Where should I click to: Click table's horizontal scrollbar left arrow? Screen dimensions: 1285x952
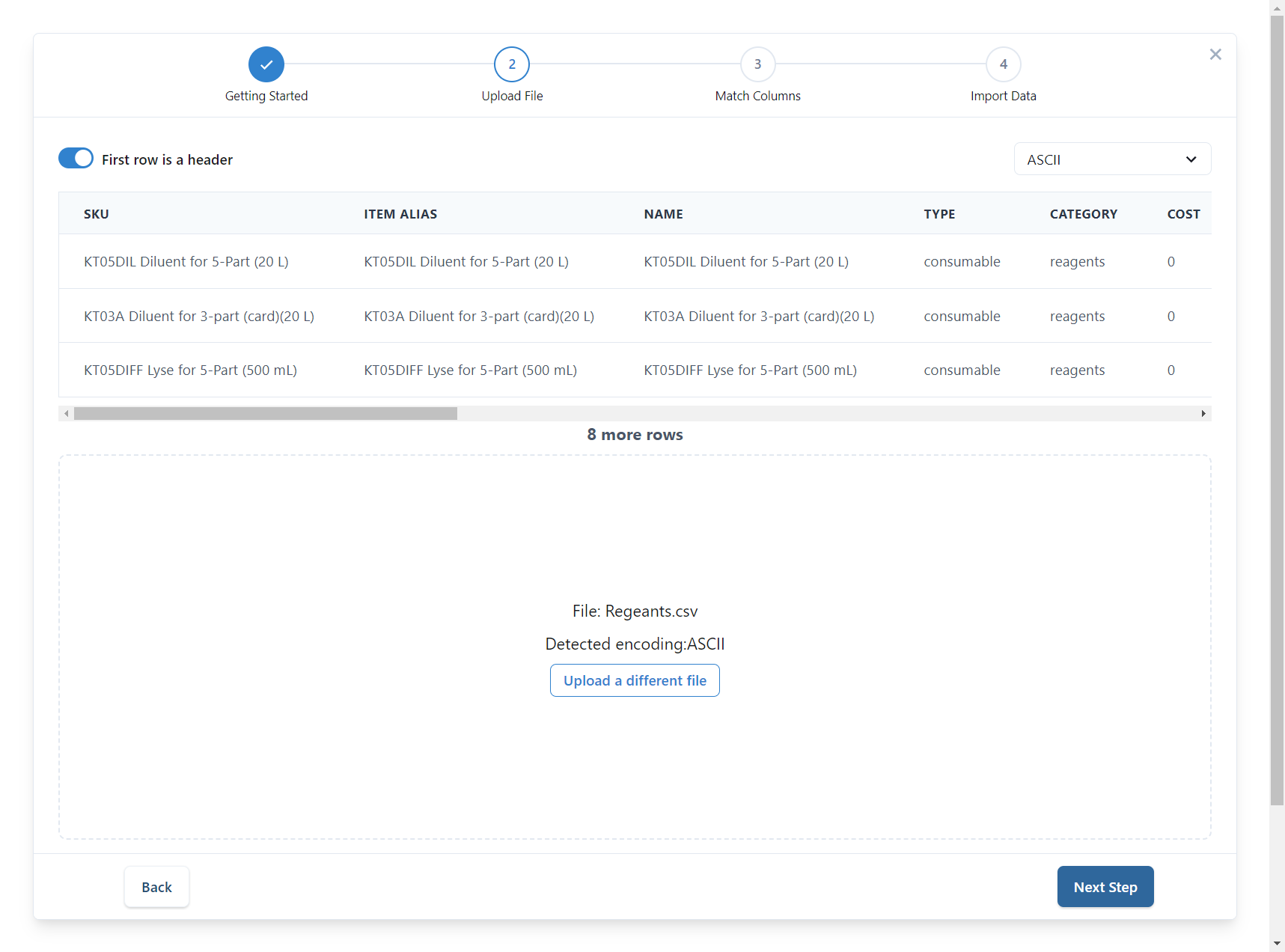click(x=66, y=413)
